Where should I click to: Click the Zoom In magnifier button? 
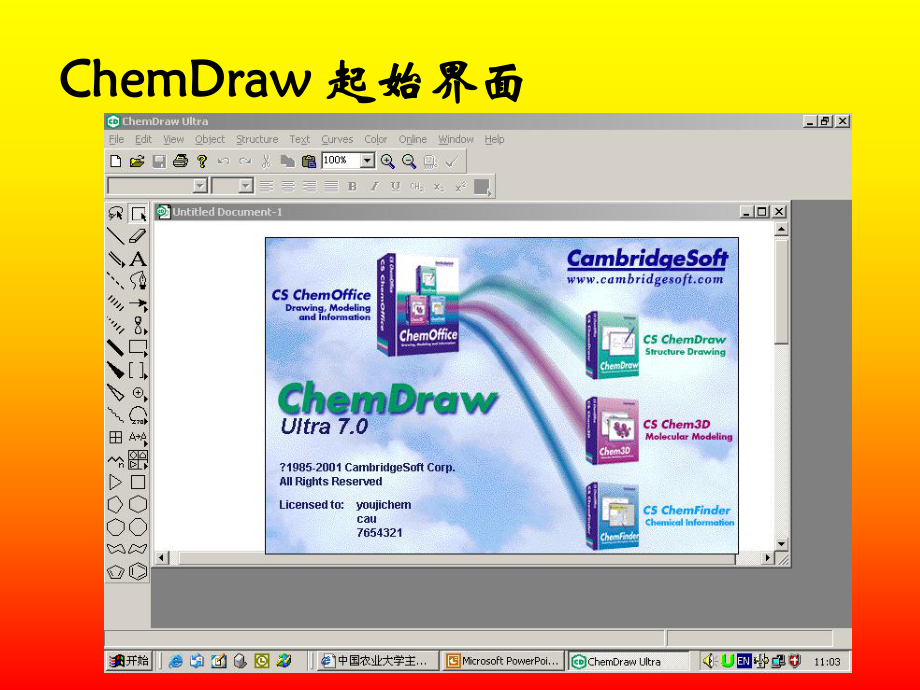(386, 161)
